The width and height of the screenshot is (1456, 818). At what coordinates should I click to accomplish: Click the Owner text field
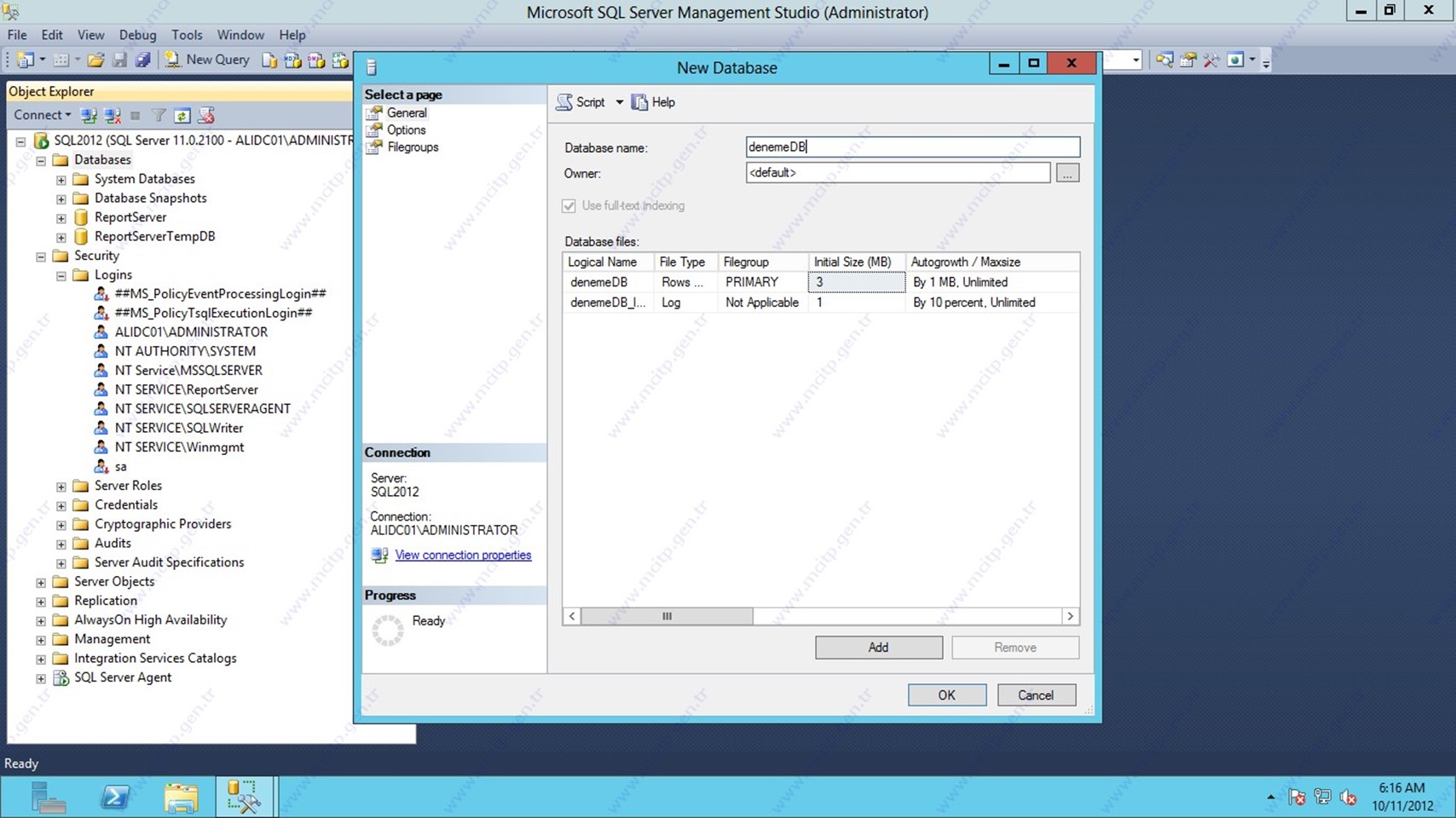click(x=898, y=173)
